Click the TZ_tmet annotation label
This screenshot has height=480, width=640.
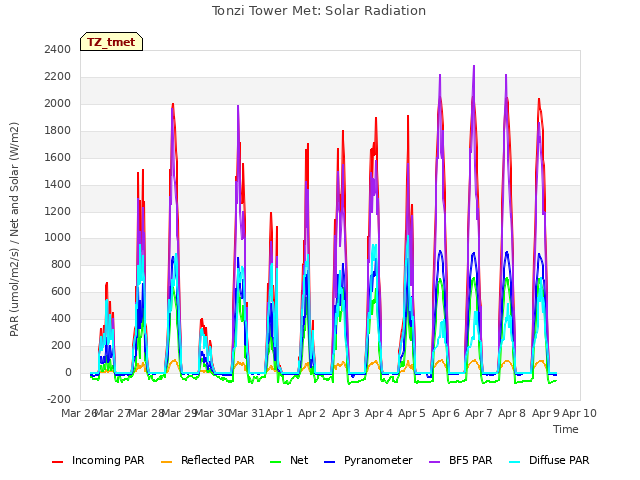tap(111, 42)
